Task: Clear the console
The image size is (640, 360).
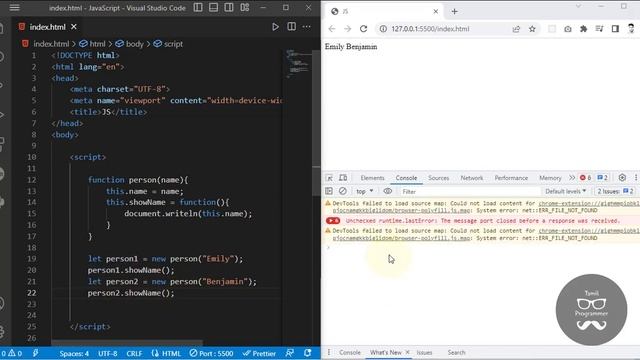Action: click(x=343, y=191)
